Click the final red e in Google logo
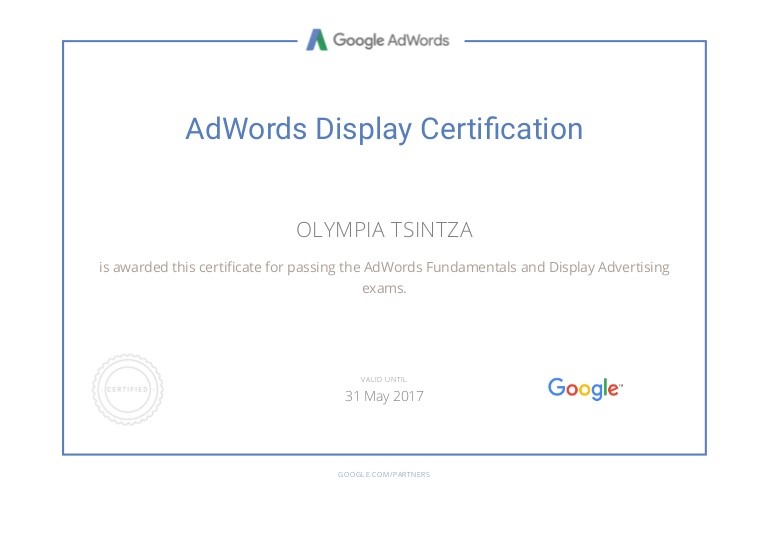 tap(612, 389)
